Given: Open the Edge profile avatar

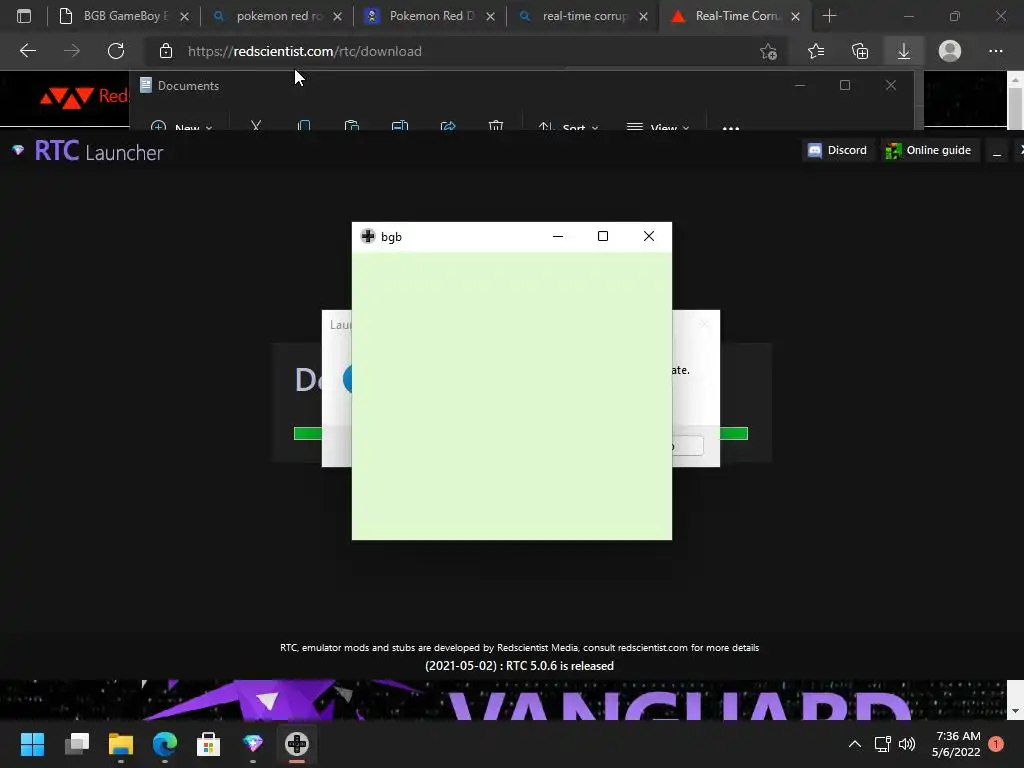Looking at the screenshot, I should (950, 51).
